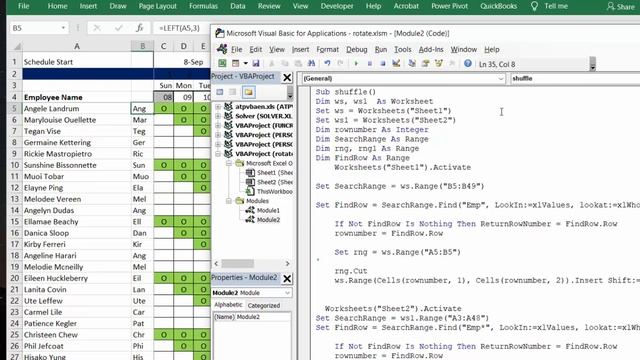Click formula bar Cancel X icon
Image resolution: width=640 pixels, height=360 pixels.
coord(97,28)
